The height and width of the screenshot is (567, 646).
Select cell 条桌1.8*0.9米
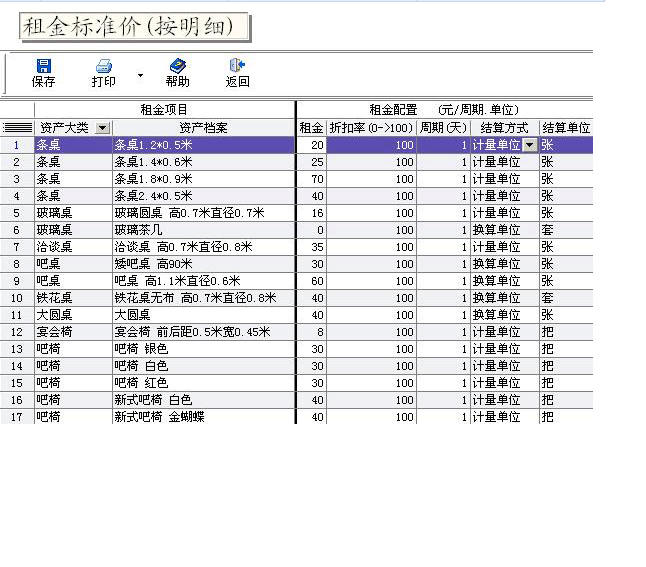(x=204, y=179)
